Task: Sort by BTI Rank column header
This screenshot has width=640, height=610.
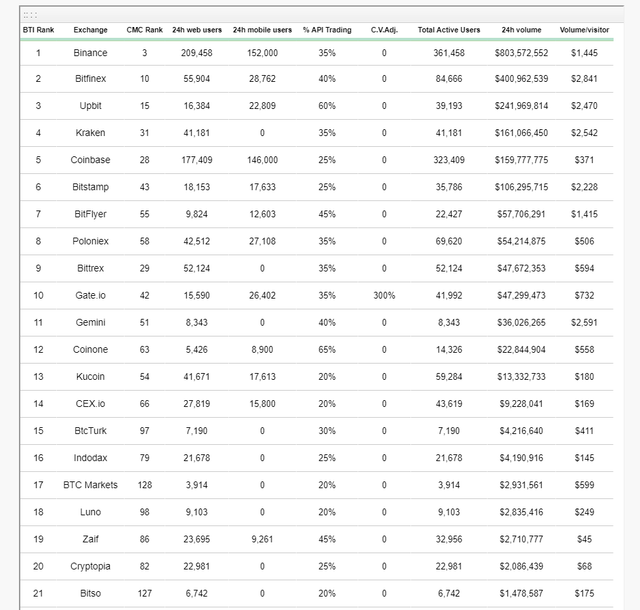Action: 38,30
